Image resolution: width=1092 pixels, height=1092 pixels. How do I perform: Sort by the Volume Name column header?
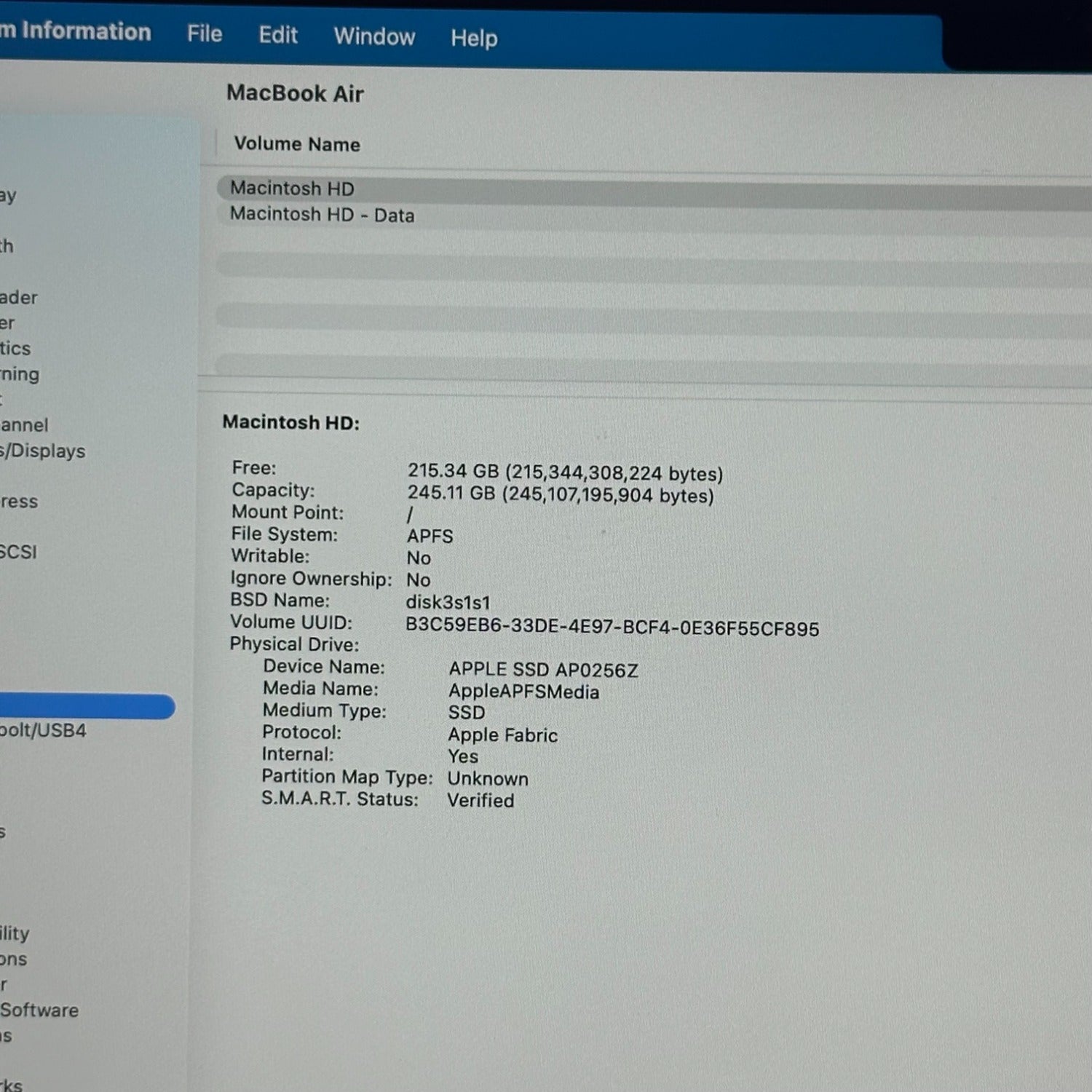tap(296, 144)
